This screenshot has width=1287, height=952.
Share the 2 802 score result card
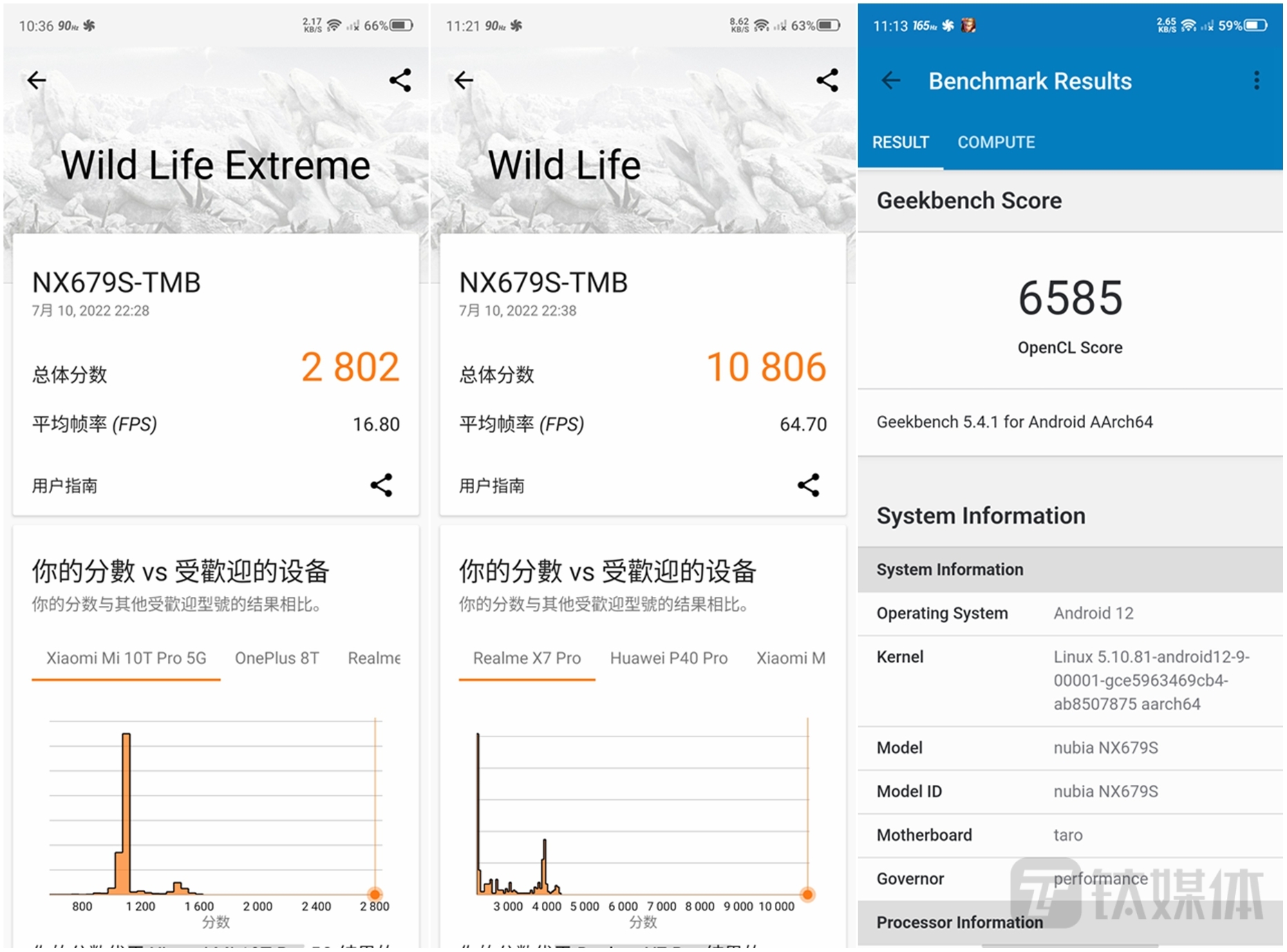point(381,485)
